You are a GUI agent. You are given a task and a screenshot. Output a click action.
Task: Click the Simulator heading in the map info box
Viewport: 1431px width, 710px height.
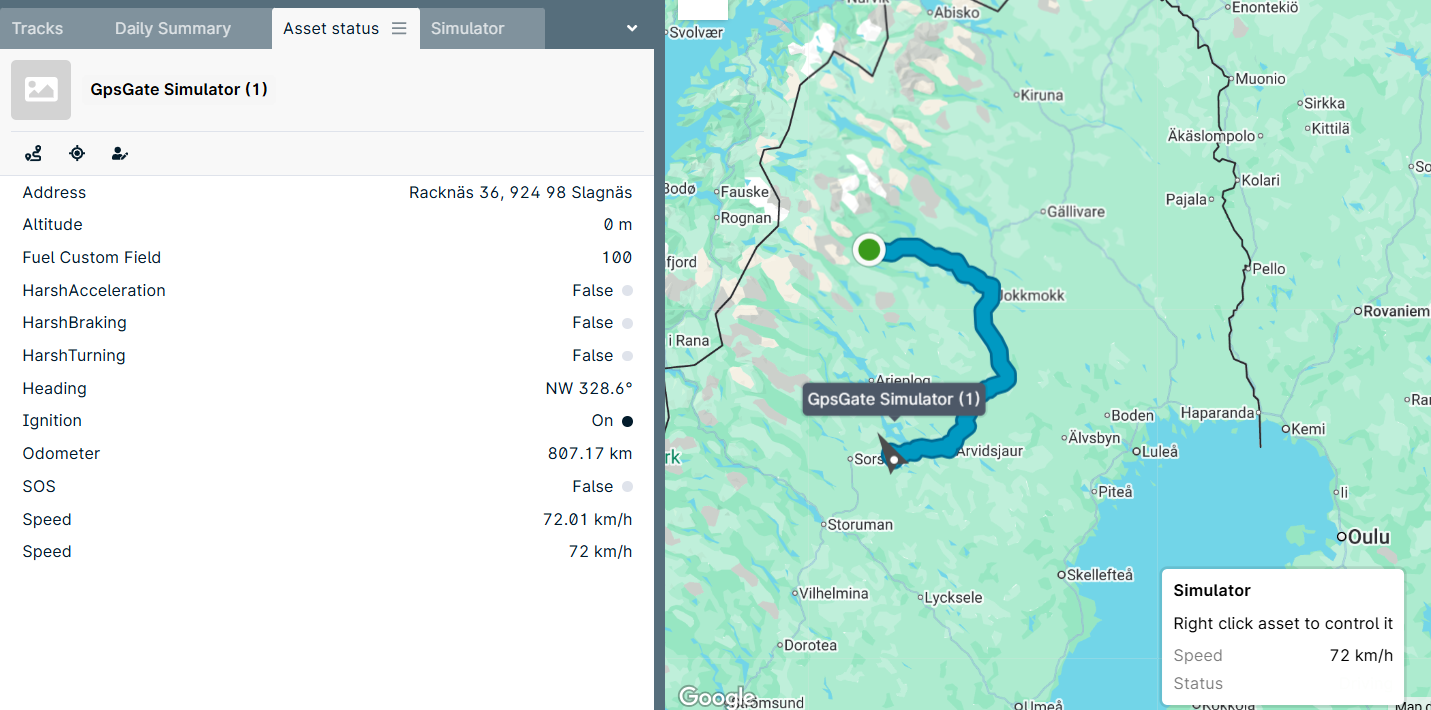pos(1212,591)
